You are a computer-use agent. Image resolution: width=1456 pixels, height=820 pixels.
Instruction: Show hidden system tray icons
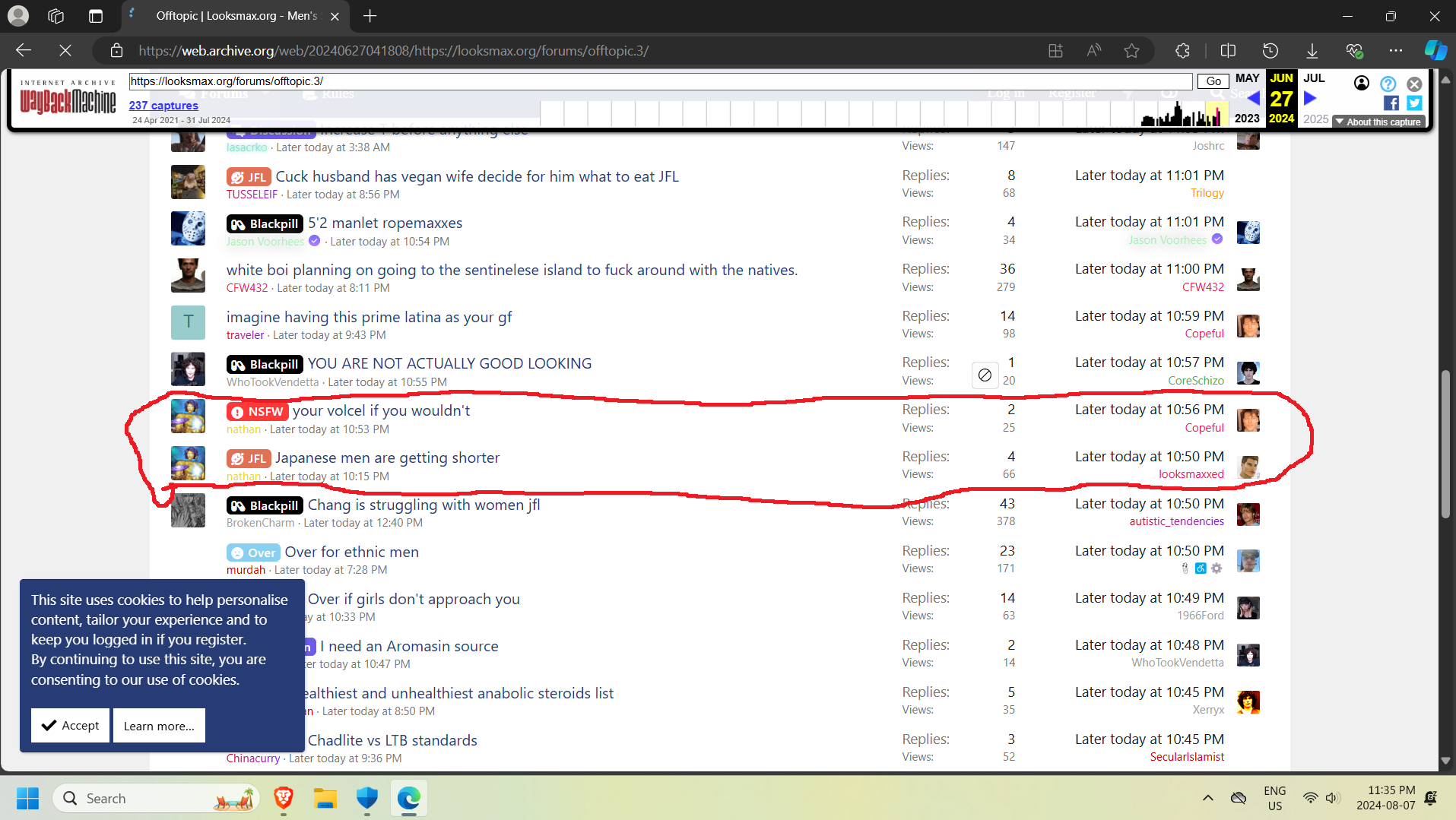(1207, 798)
